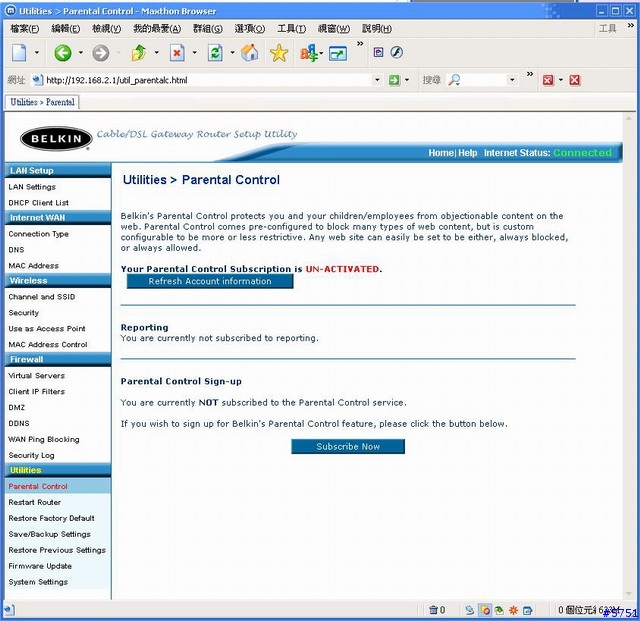The height and width of the screenshot is (621, 640).
Task: Expand the address bar URL dropdown
Action: (377, 80)
